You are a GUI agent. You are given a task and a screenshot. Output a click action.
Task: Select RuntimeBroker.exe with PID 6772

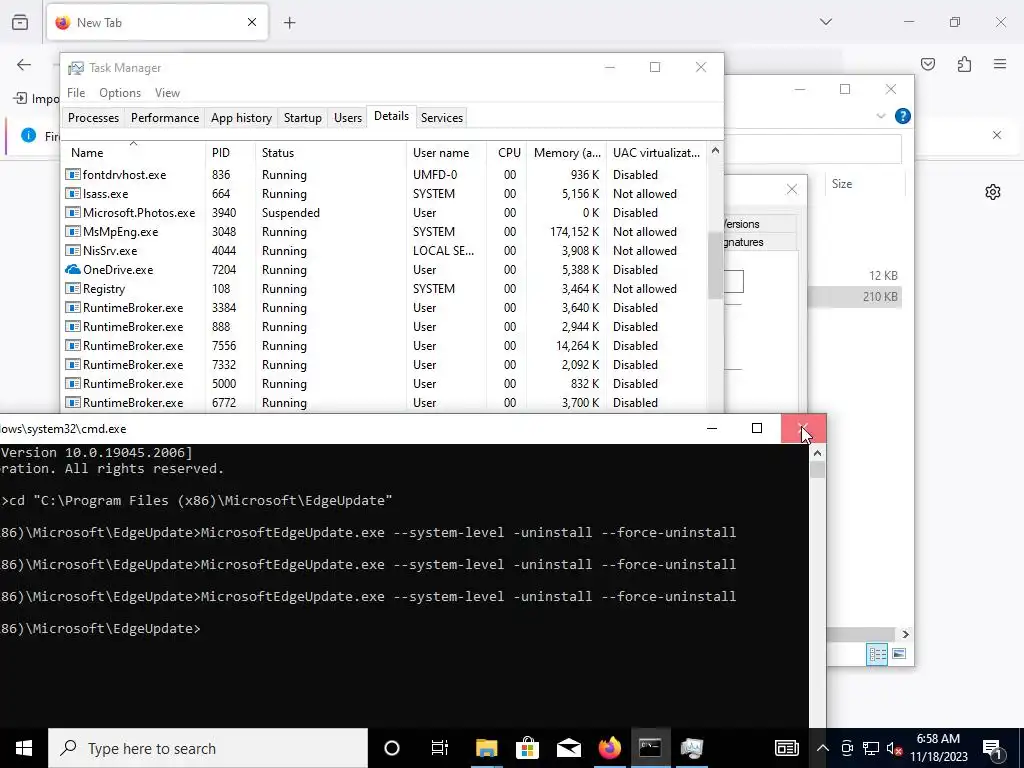(384, 403)
